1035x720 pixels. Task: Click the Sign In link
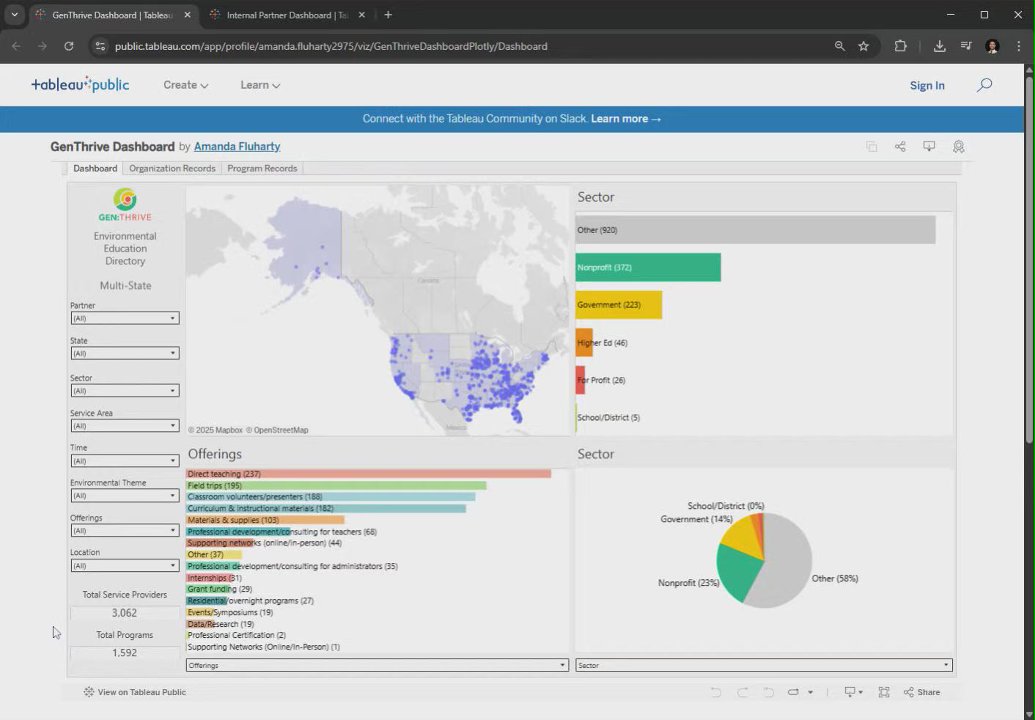(x=927, y=85)
